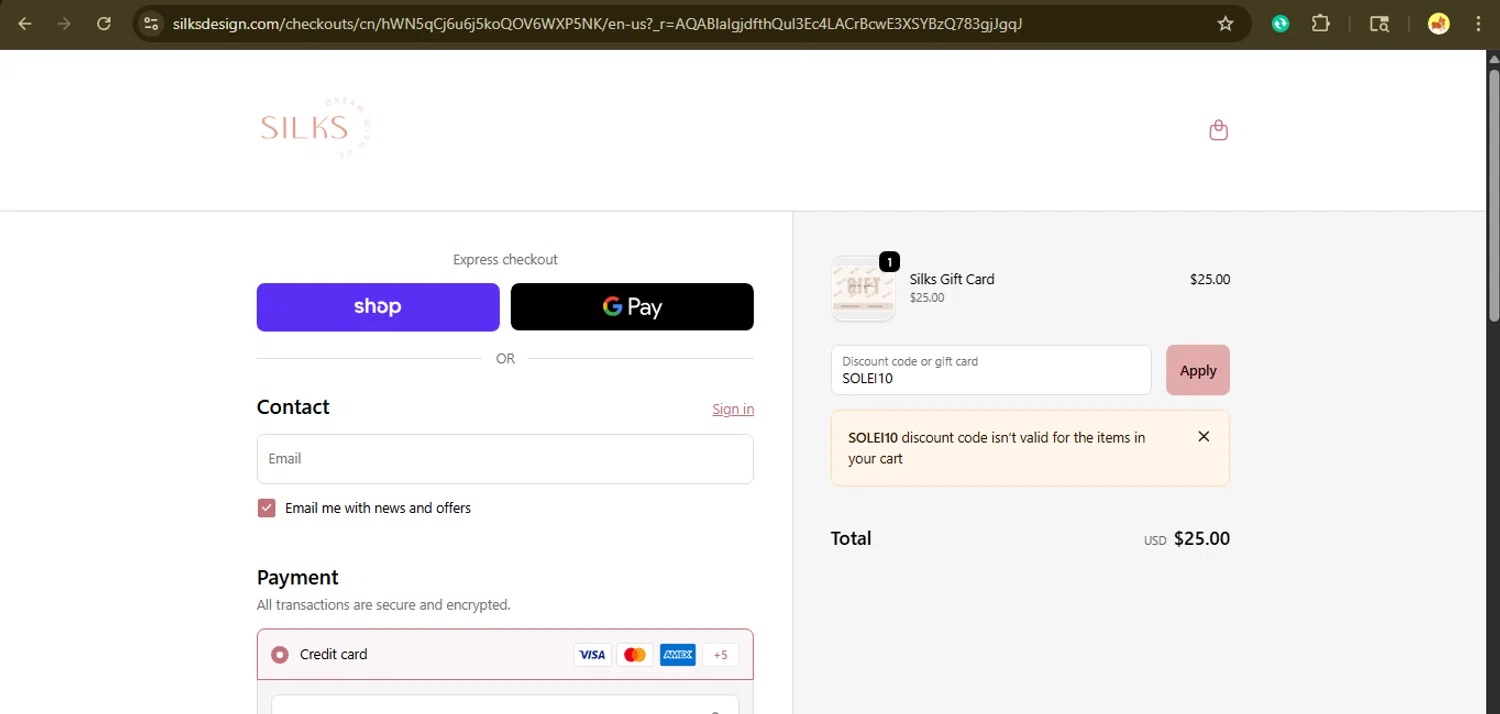Click the browser address bar URL
1500x714 pixels.
(597, 24)
